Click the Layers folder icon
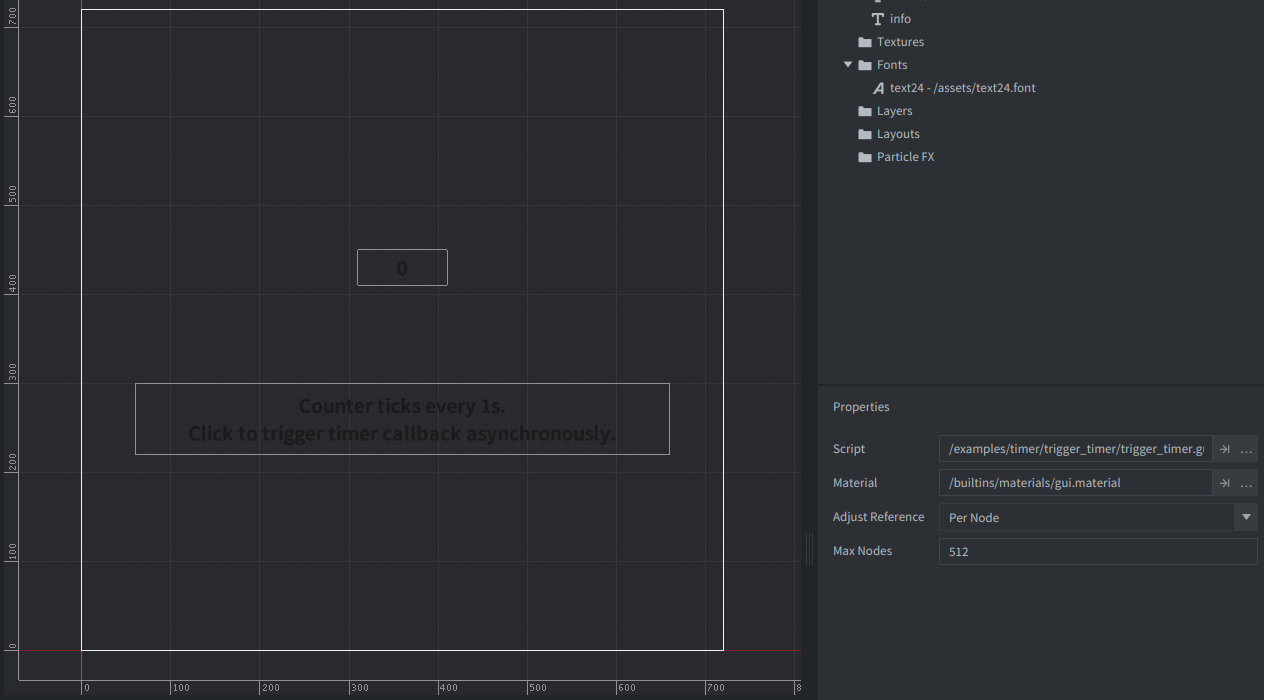 click(865, 111)
